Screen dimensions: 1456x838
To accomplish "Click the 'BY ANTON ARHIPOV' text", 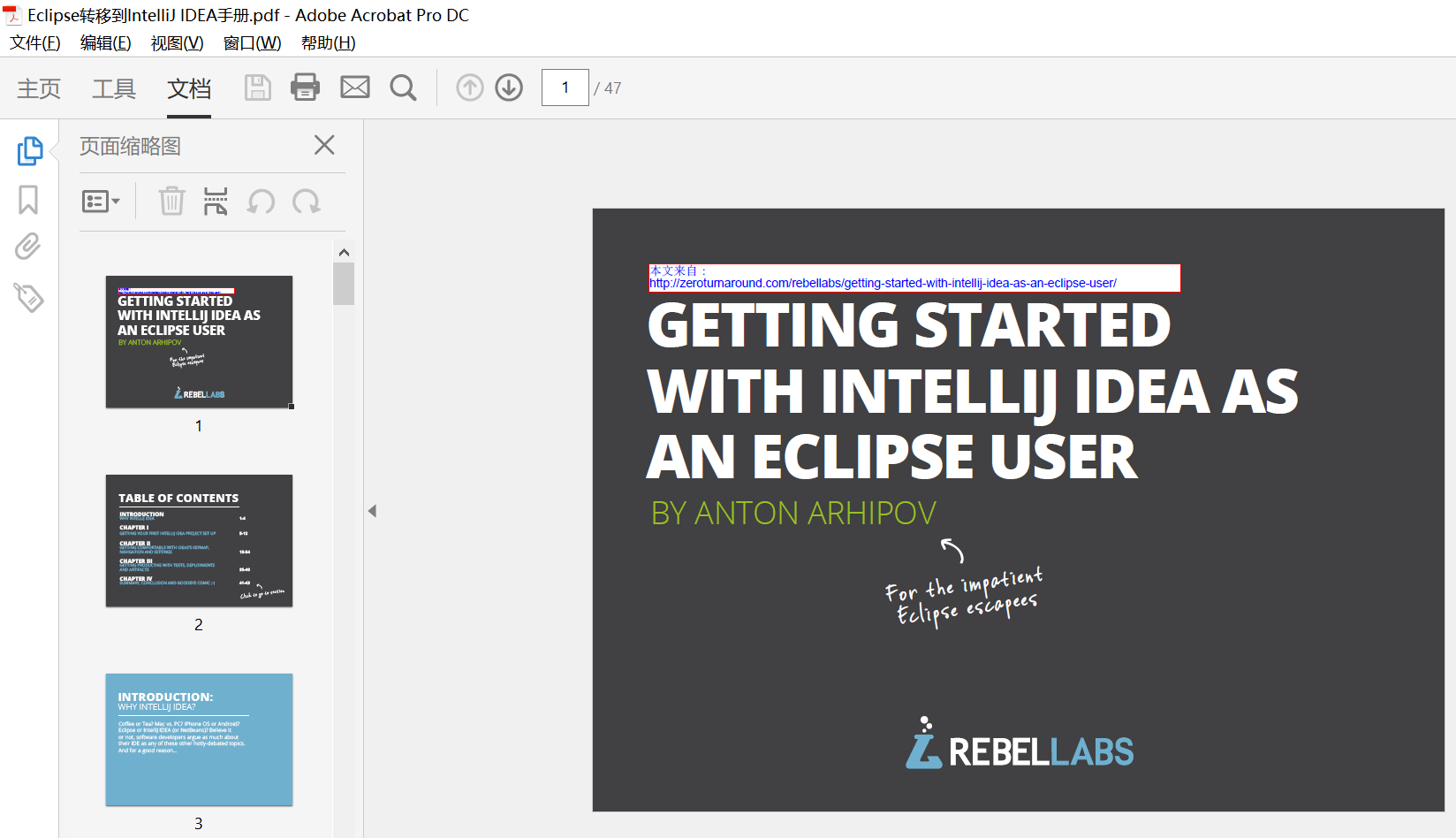I will (793, 514).
